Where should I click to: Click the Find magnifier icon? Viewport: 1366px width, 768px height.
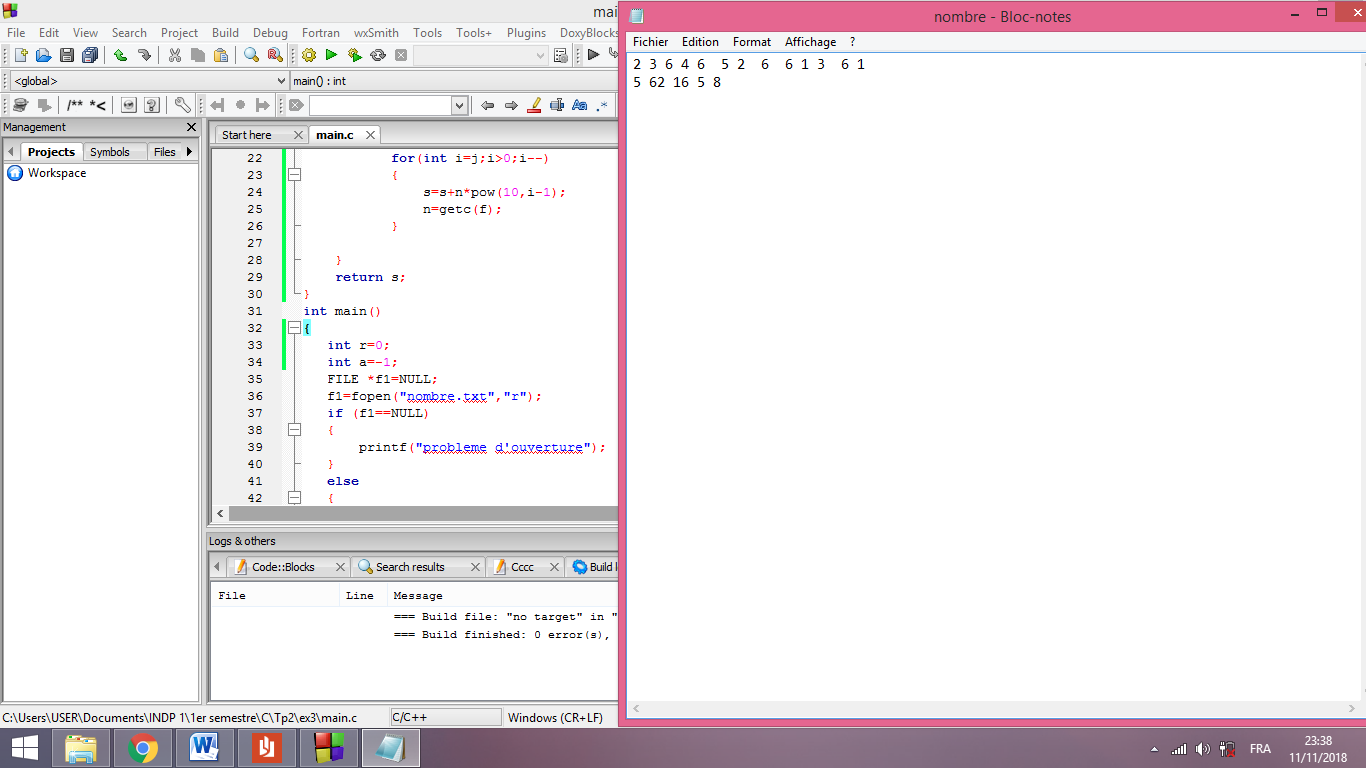coord(251,55)
